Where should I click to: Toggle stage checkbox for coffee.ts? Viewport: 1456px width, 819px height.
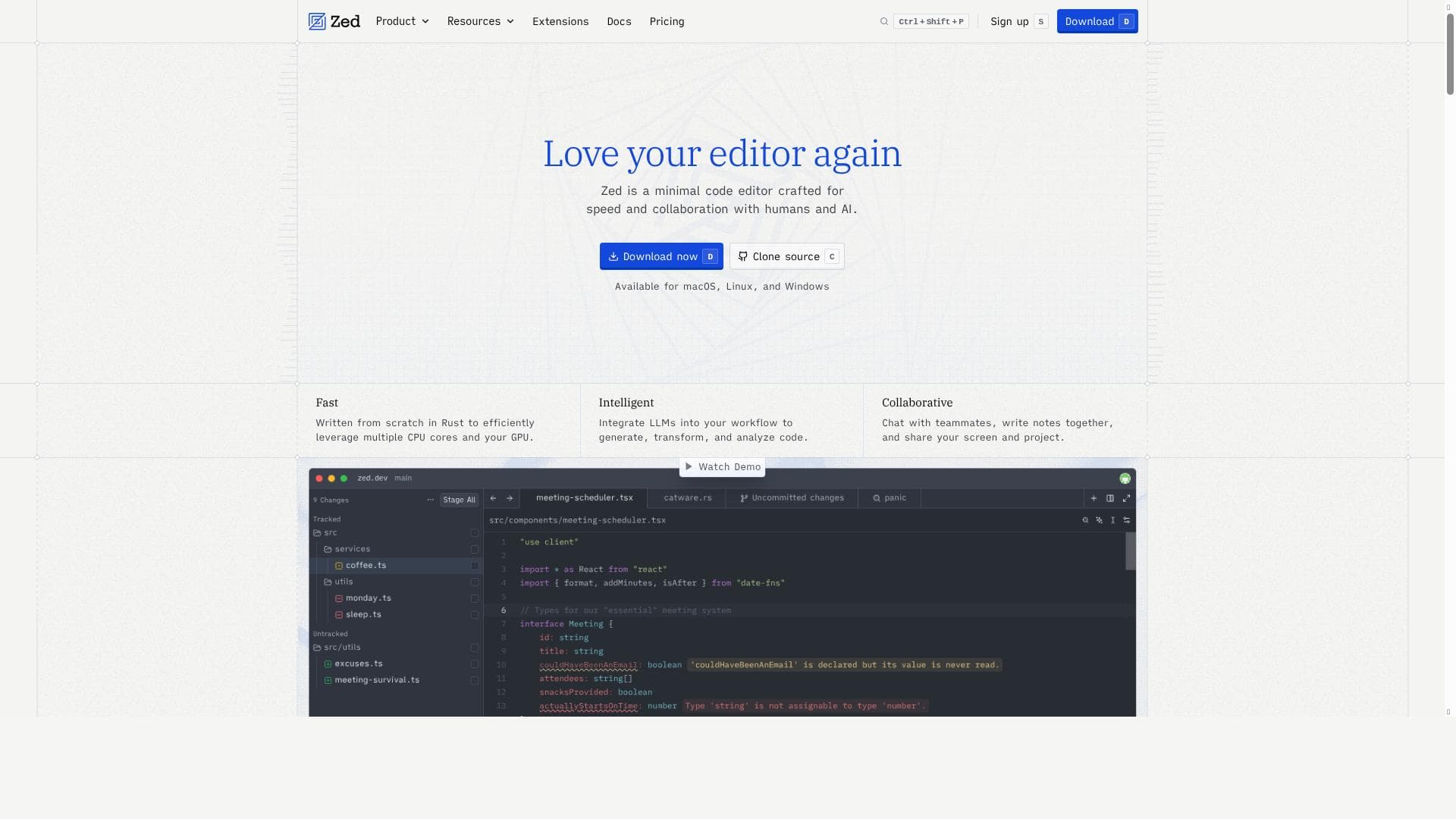(475, 566)
